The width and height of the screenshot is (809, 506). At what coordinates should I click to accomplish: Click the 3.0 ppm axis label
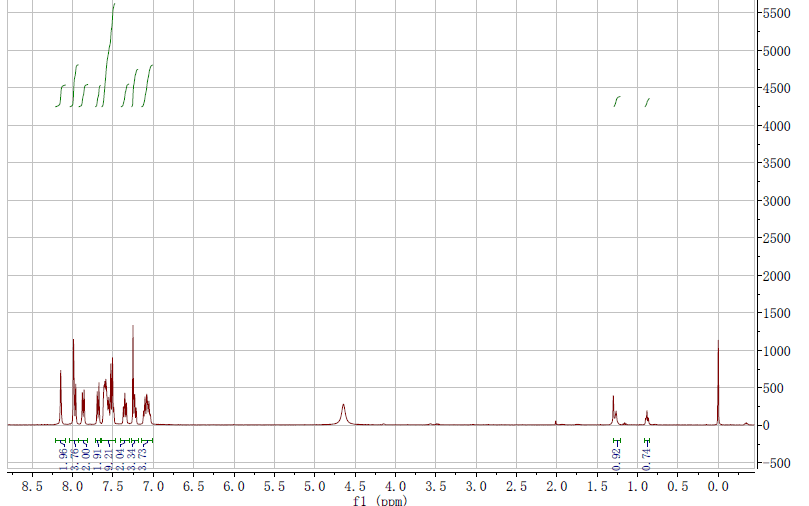click(x=476, y=486)
